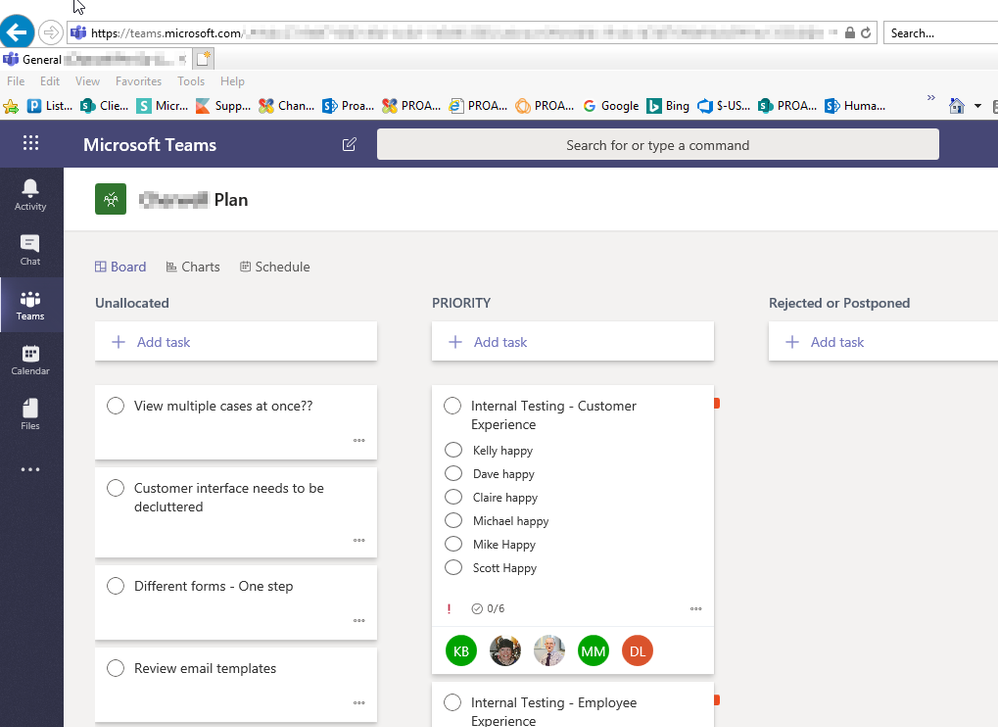
Task: Open Calendar in Teams sidebar
Action: [31, 360]
